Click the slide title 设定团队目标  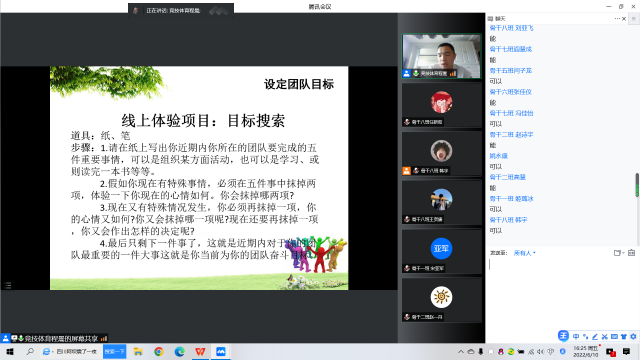(x=299, y=84)
